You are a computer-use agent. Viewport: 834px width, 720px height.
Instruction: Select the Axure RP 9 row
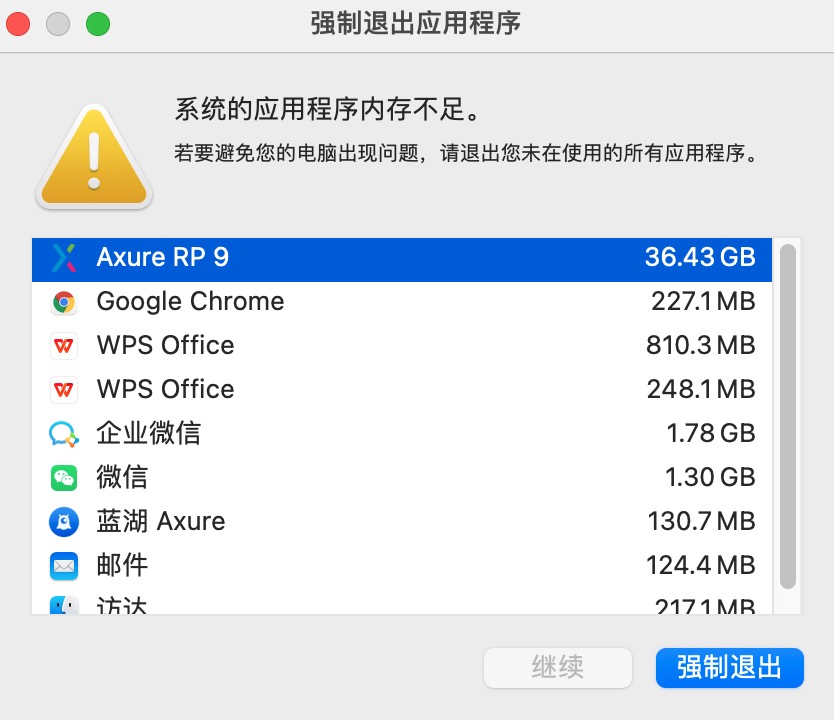[x=400, y=258]
